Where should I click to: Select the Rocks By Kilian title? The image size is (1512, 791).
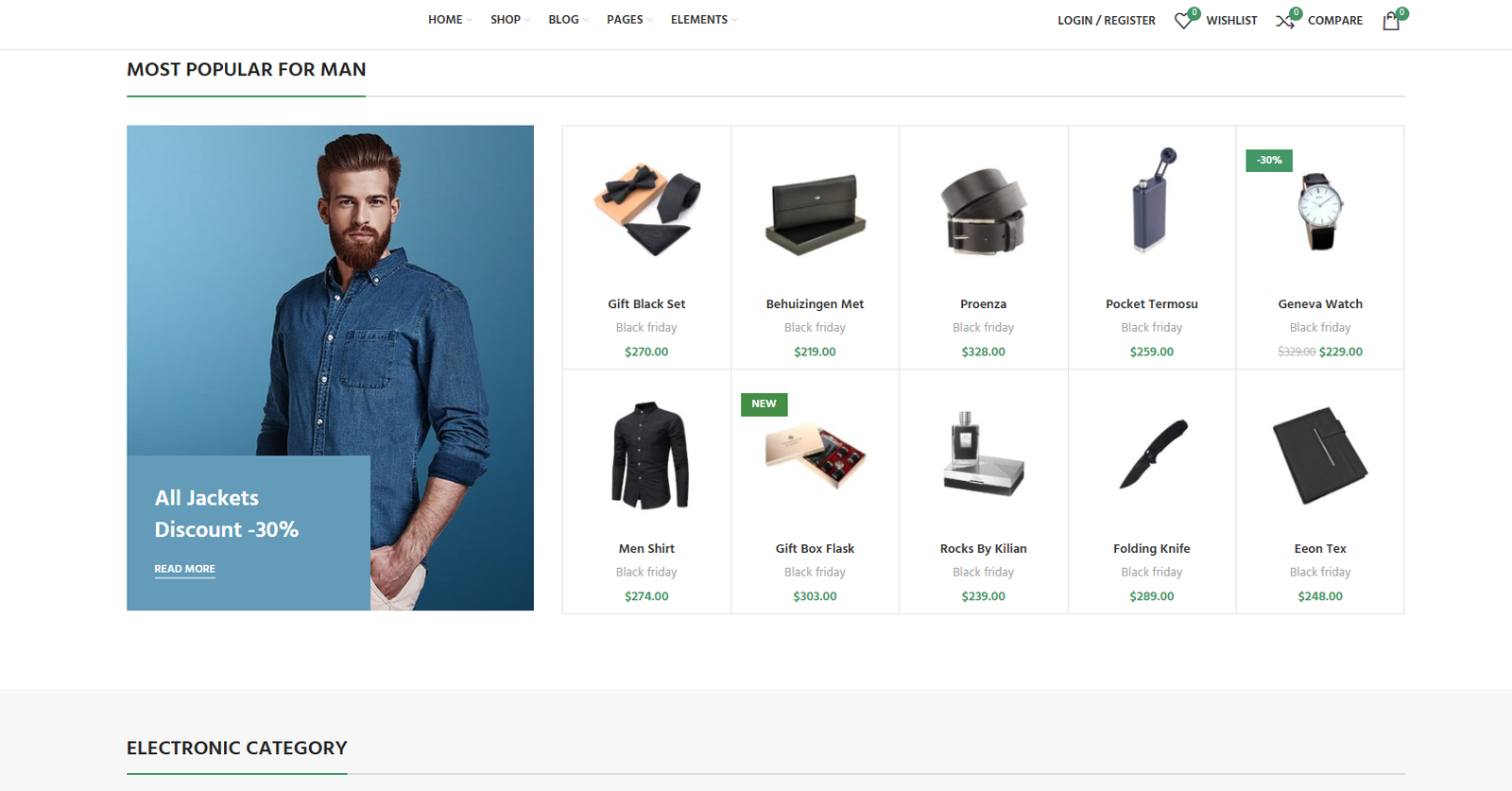click(x=983, y=549)
